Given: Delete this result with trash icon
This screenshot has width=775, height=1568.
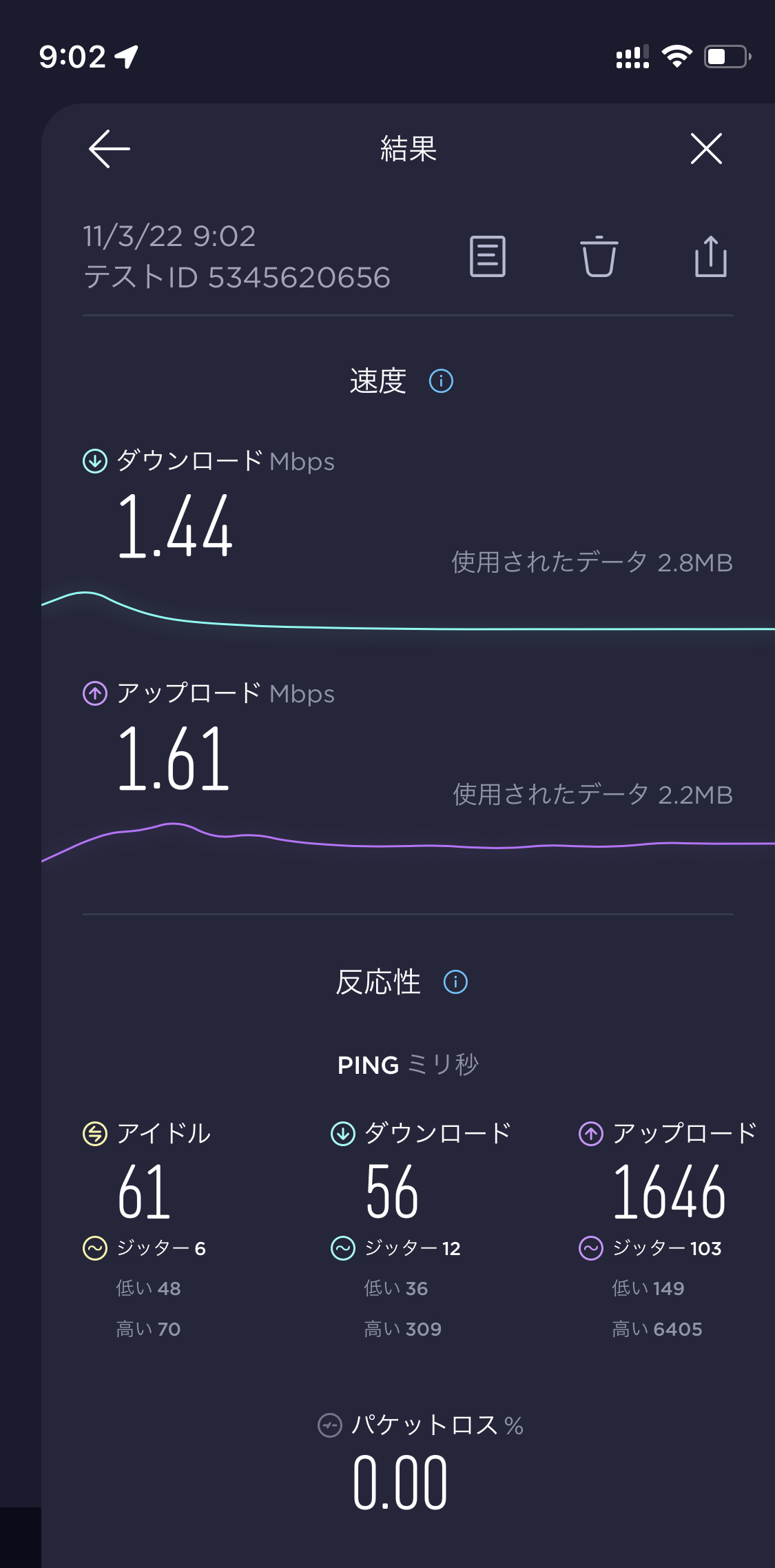Looking at the screenshot, I should (599, 256).
